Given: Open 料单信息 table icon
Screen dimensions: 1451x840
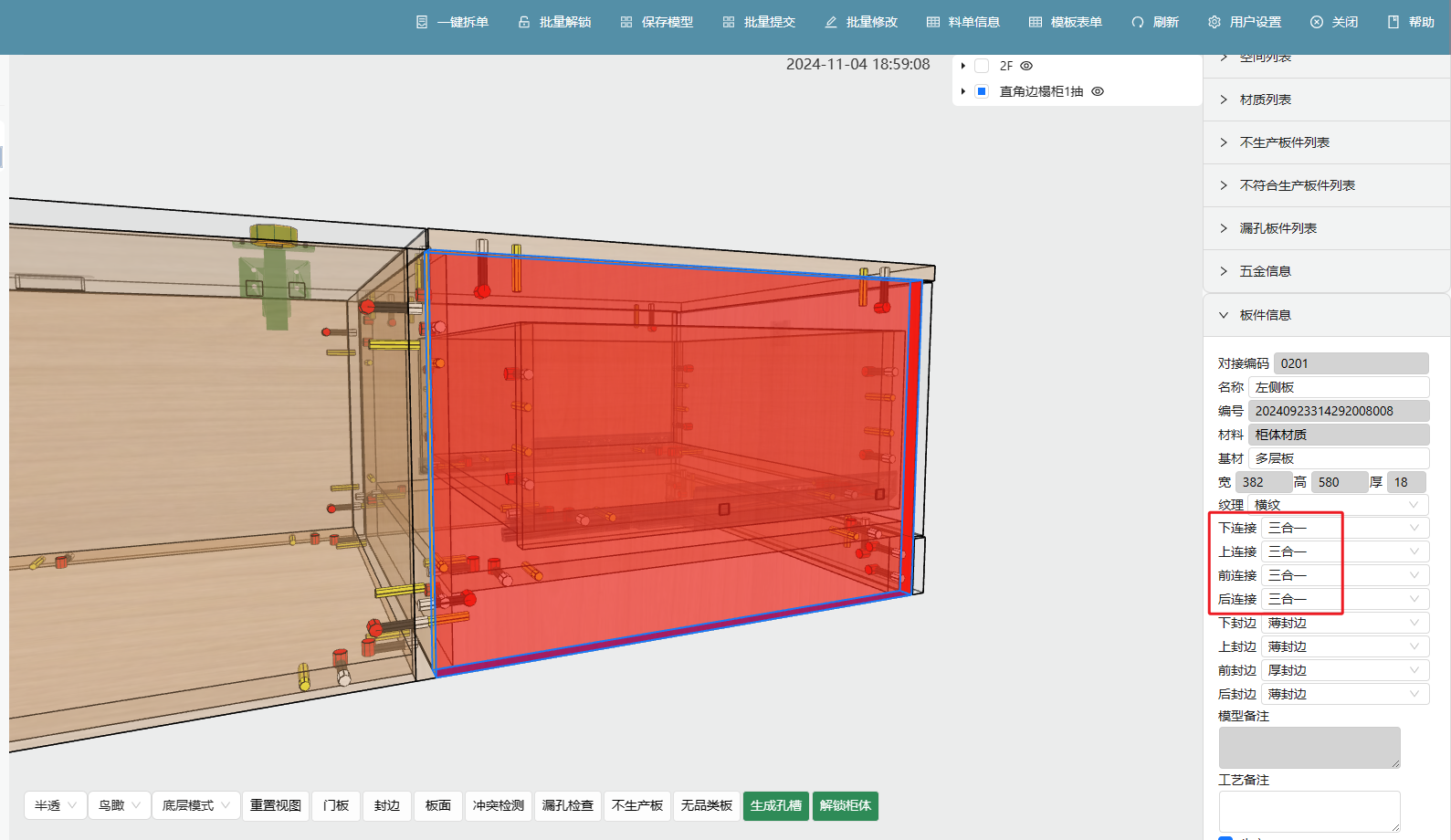Looking at the screenshot, I should point(933,22).
